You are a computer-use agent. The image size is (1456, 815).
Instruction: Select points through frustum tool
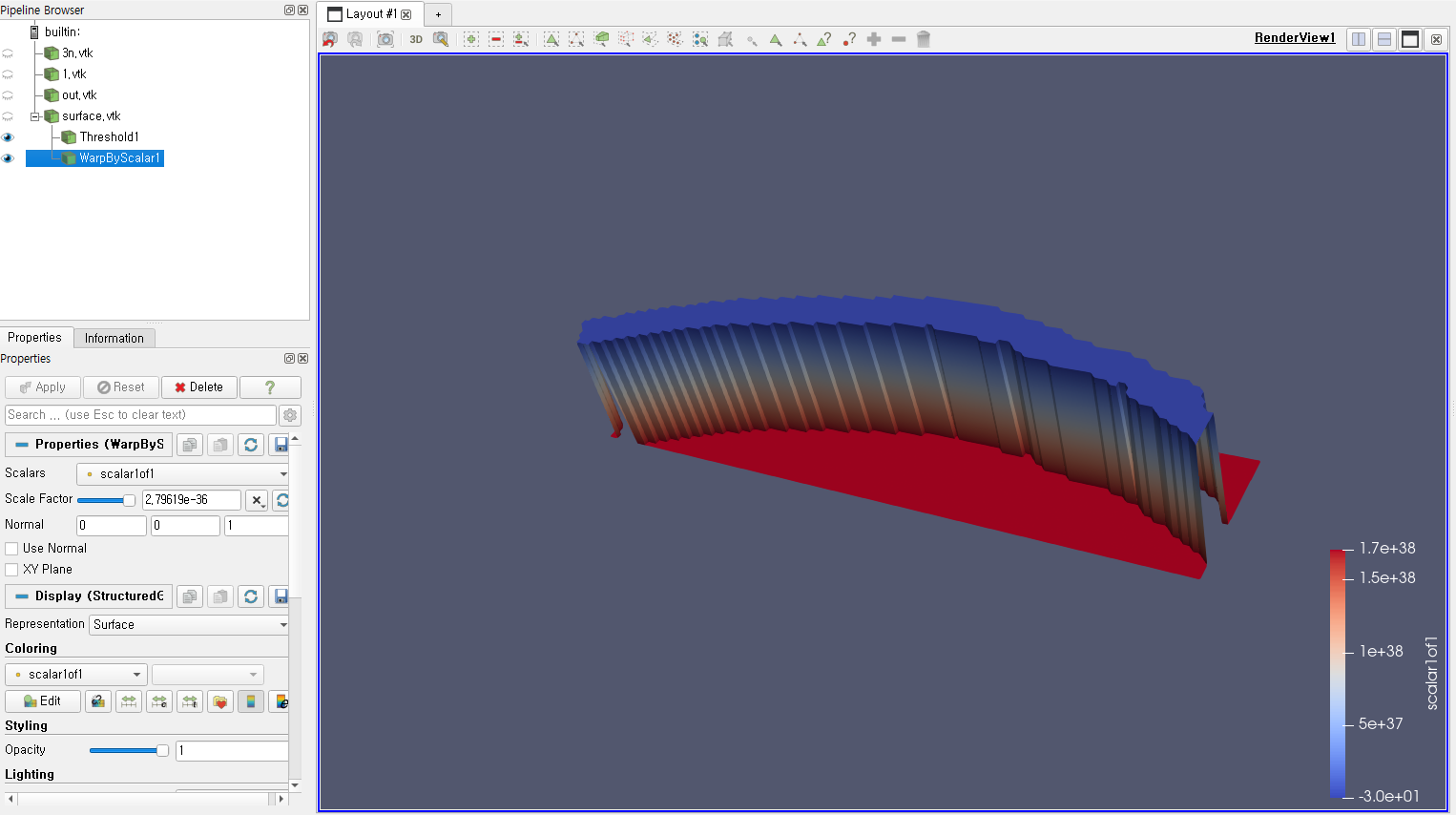click(x=626, y=39)
